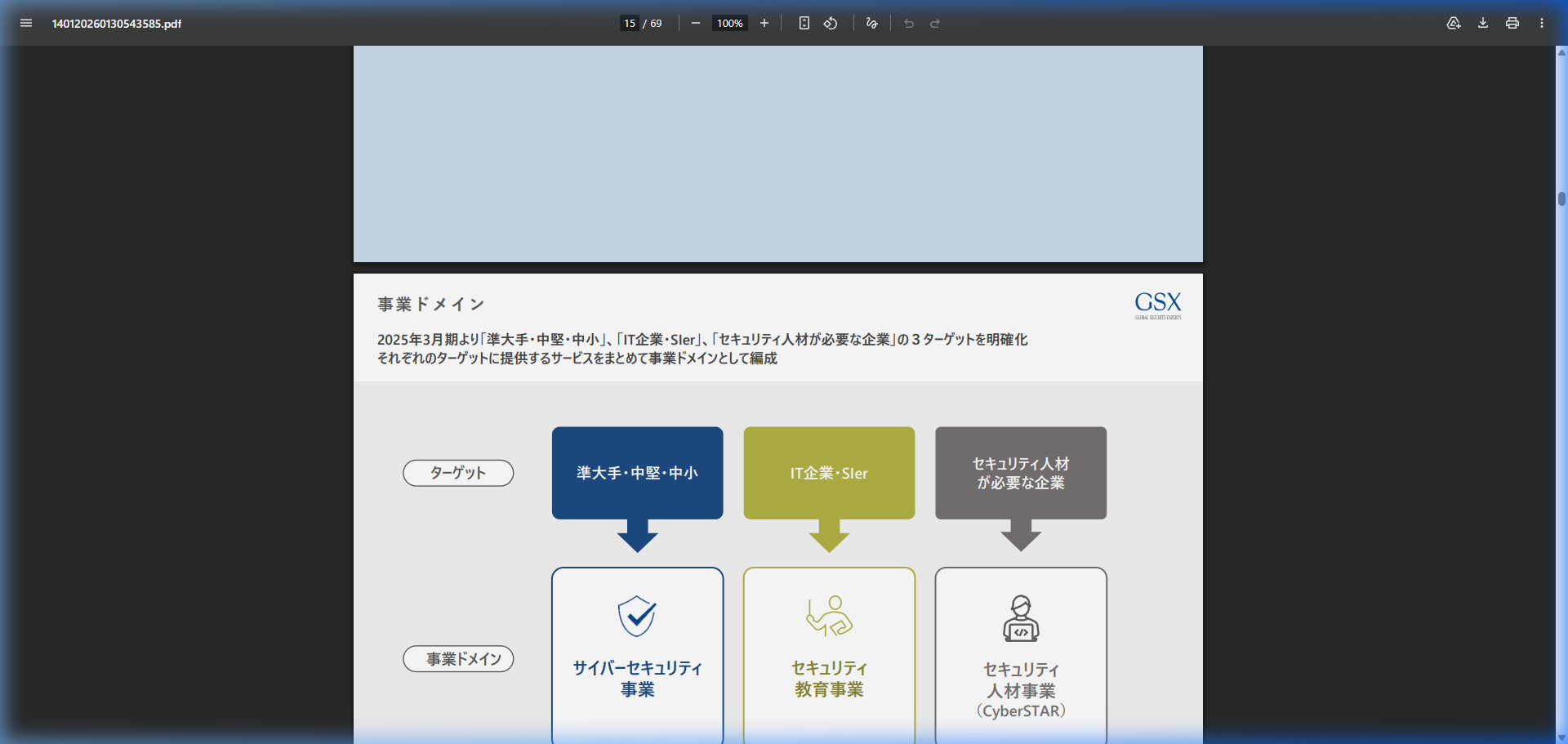
Task: Open the document sidebar via hamburger icon
Action: point(26,23)
